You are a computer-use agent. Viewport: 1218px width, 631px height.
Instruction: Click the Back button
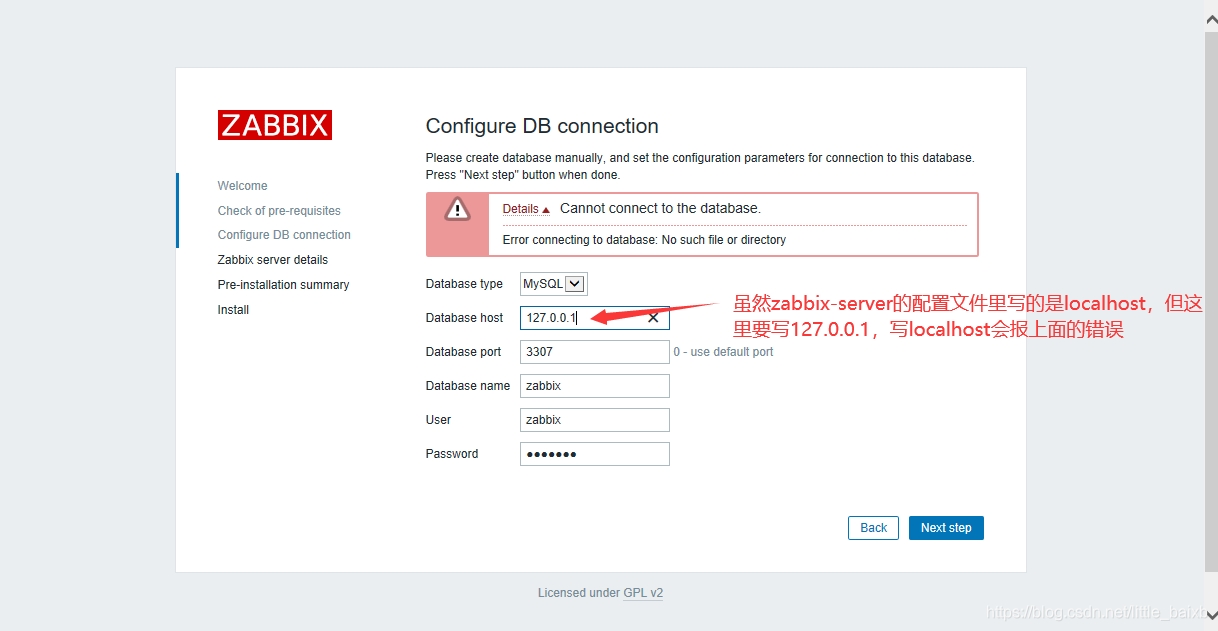pyautogui.click(x=874, y=528)
